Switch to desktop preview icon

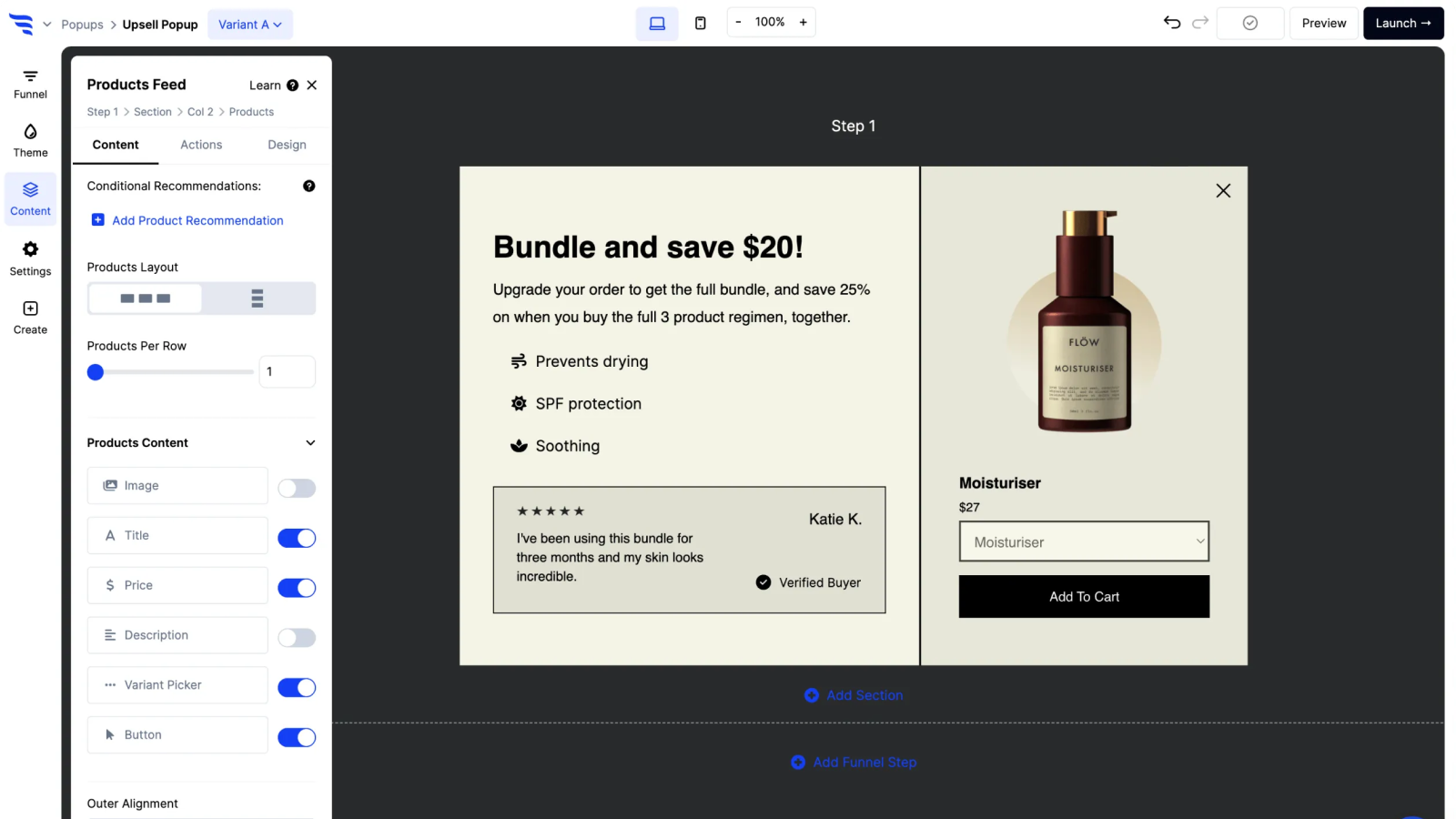[657, 23]
